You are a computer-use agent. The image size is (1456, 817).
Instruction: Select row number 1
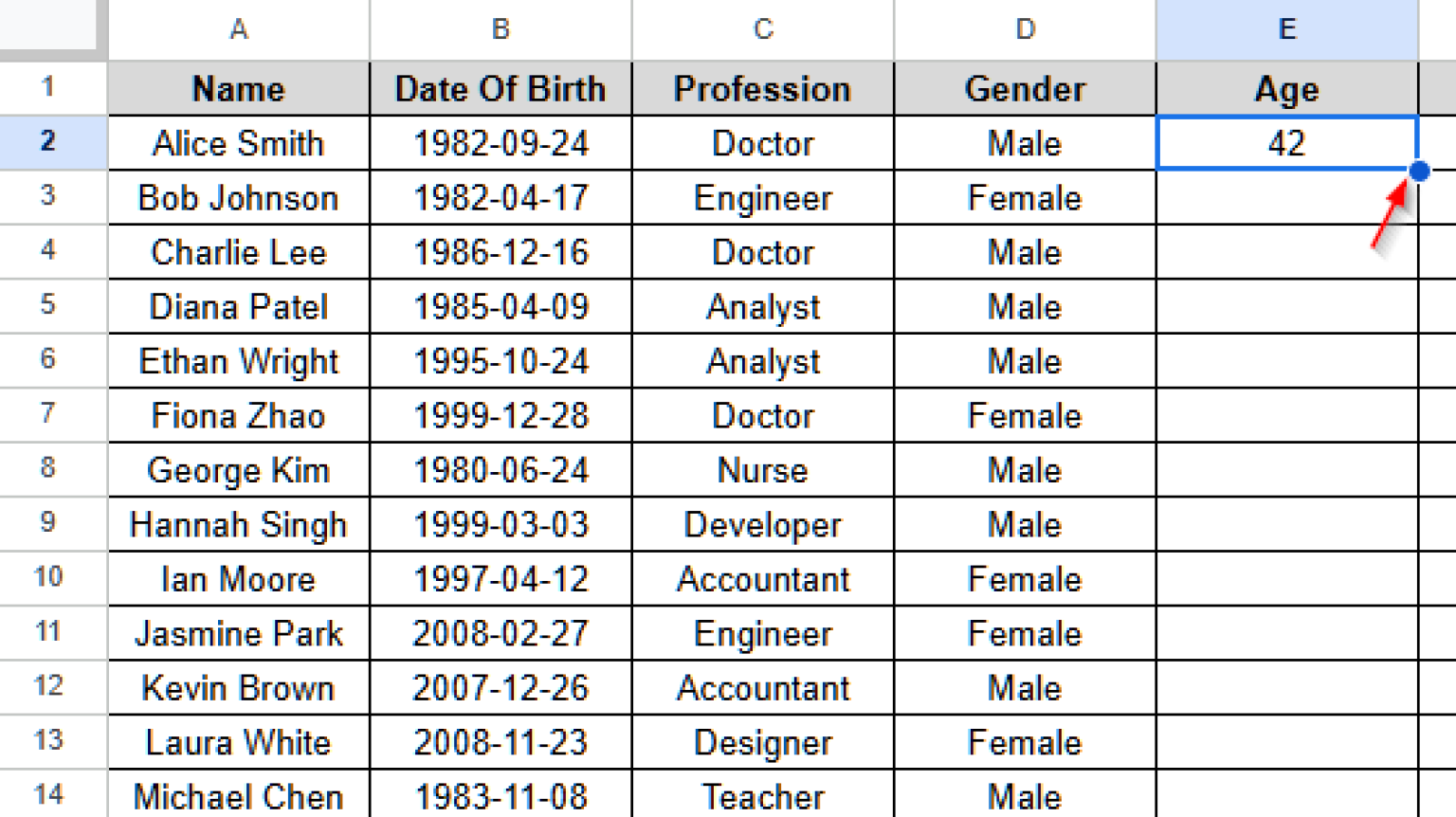tap(51, 88)
